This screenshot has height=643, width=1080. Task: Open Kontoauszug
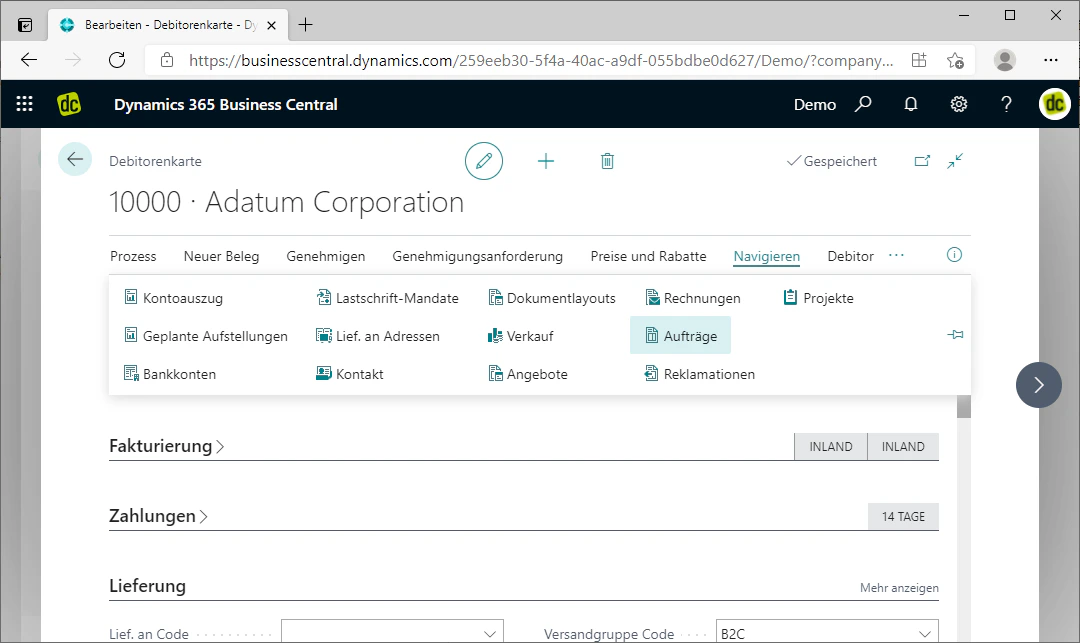point(174,297)
